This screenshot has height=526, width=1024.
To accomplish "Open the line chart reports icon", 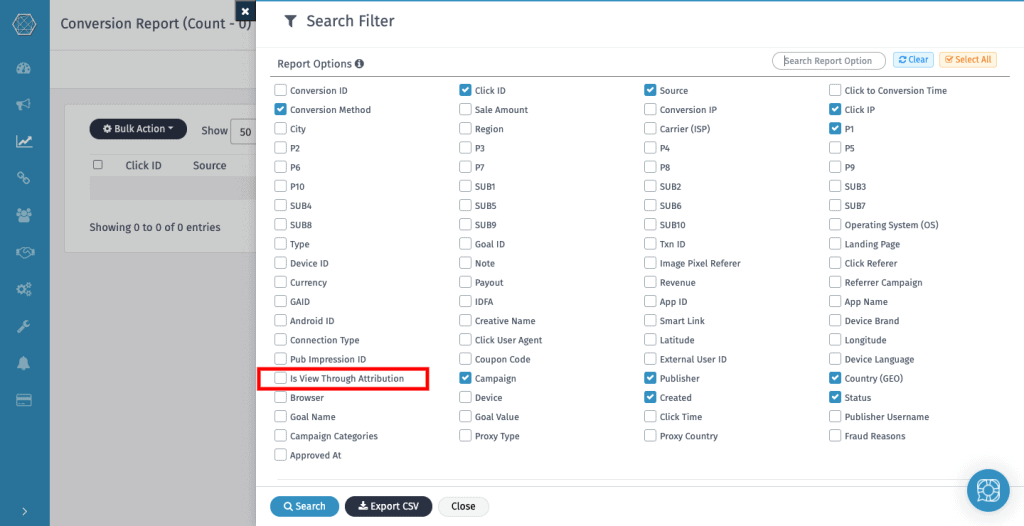I will coord(24,141).
